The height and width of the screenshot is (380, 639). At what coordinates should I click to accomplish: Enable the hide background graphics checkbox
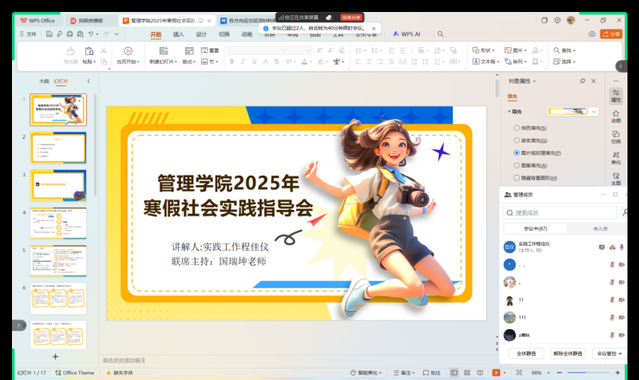pyautogui.click(x=517, y=178)
